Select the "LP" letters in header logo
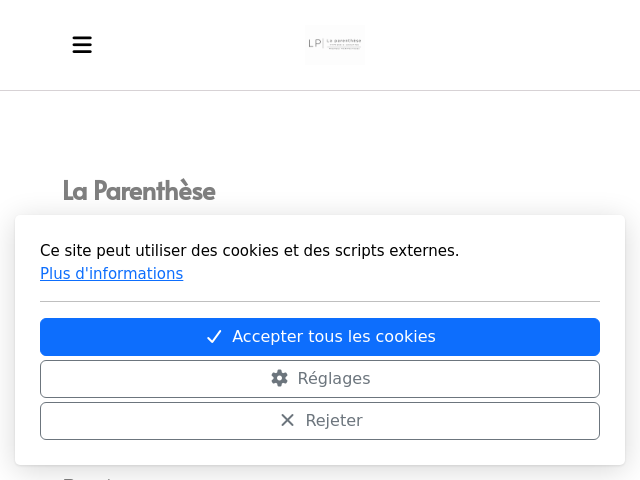Image resolution: width=640 pixels, height=480 pixels. tap(315, 43)
